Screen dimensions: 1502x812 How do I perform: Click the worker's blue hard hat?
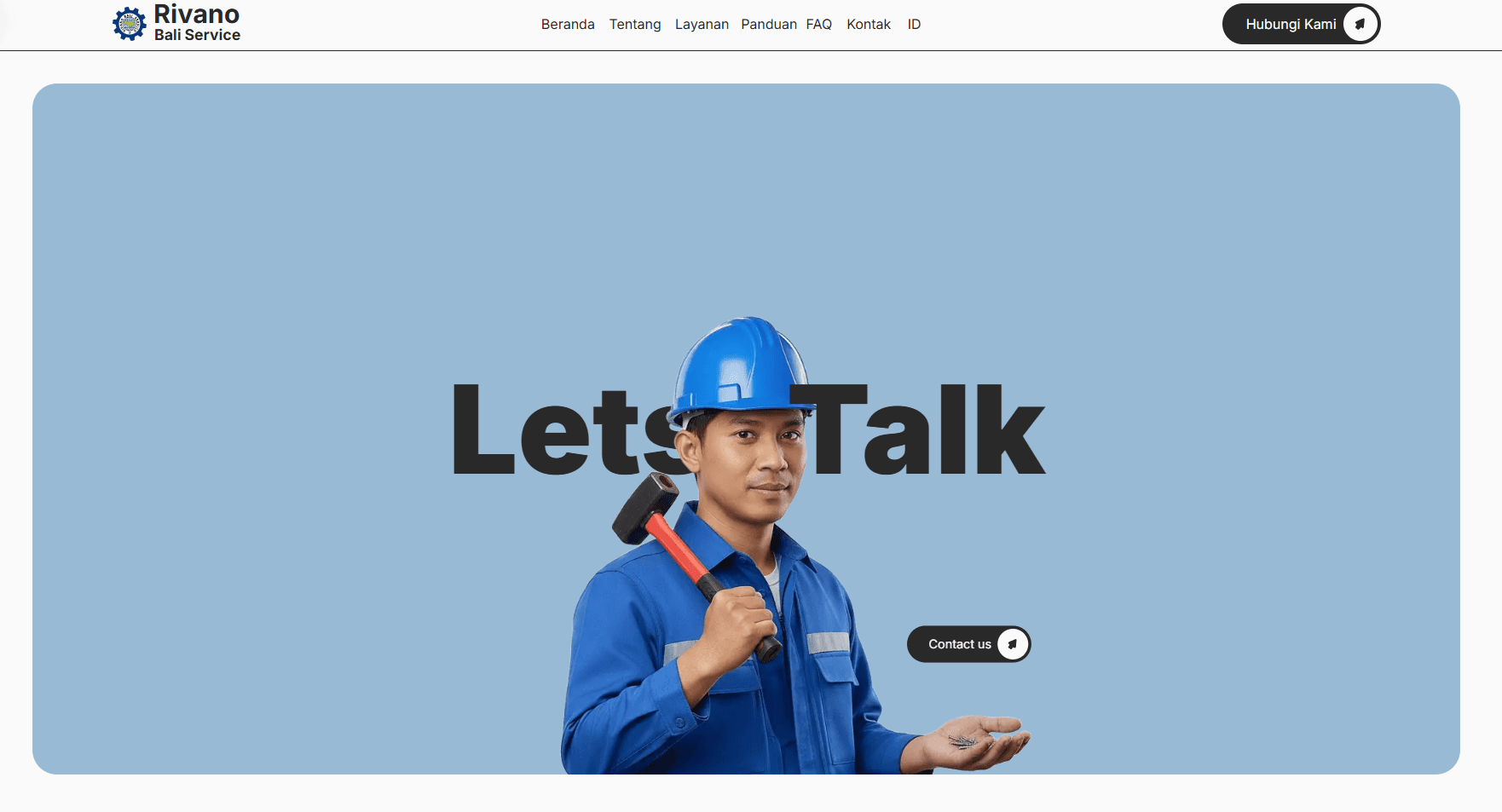pyautogui.click(x=740, y=366)
